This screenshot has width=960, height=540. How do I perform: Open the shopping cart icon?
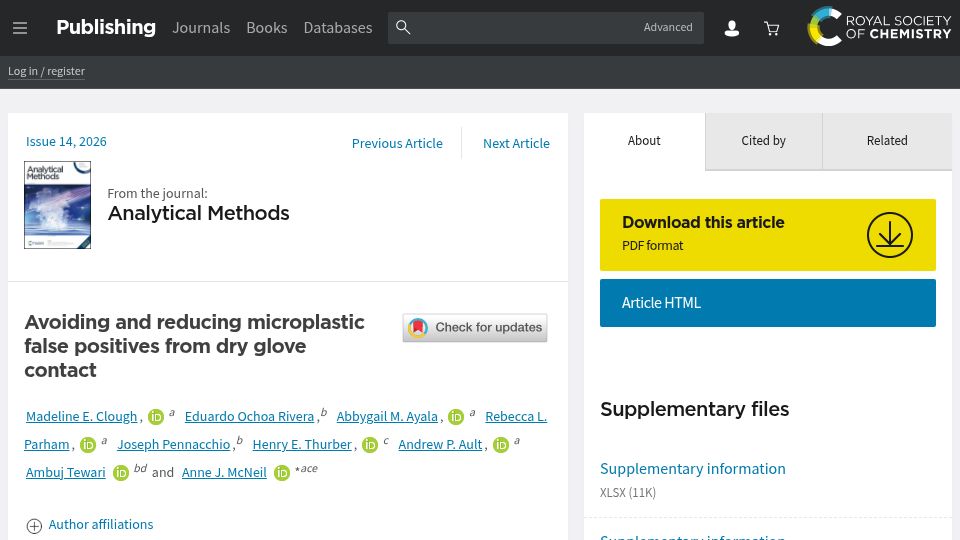771,28
